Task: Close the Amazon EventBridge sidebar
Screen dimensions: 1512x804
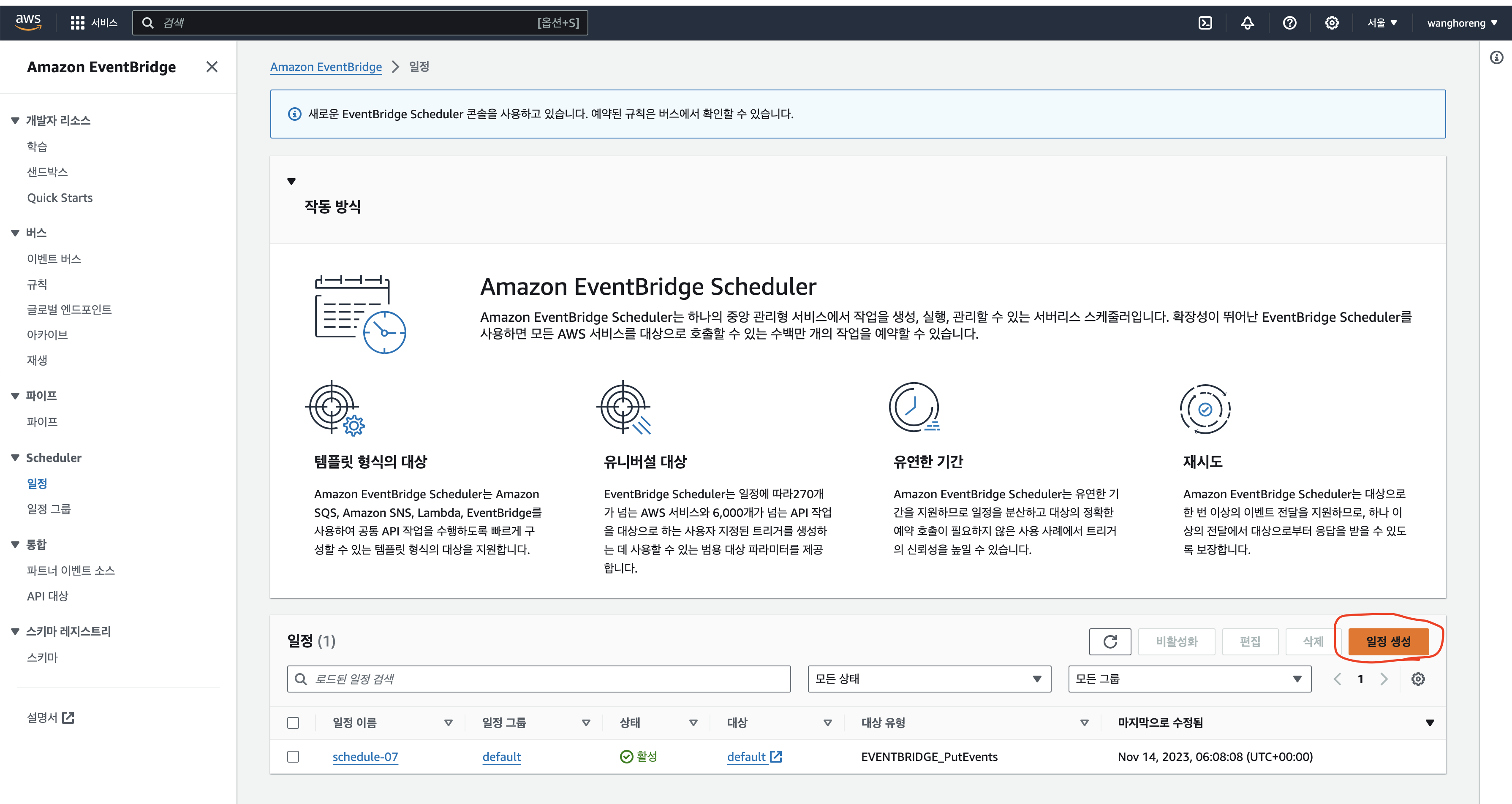Action: pyautogui.click(x=212, y=67)
